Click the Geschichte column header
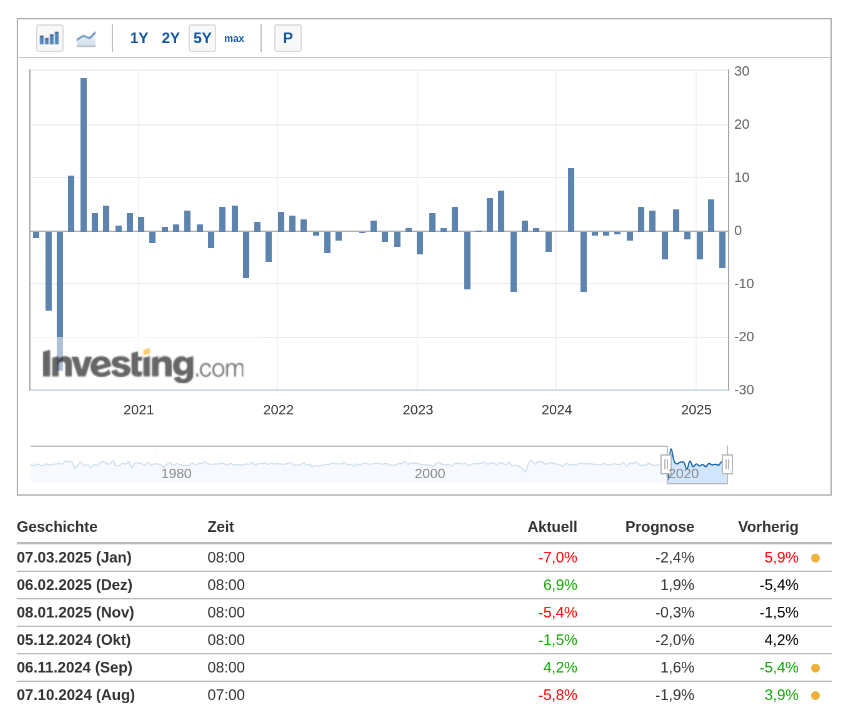The width and height of the screenshot is (845, 727). tap(57, 527)
